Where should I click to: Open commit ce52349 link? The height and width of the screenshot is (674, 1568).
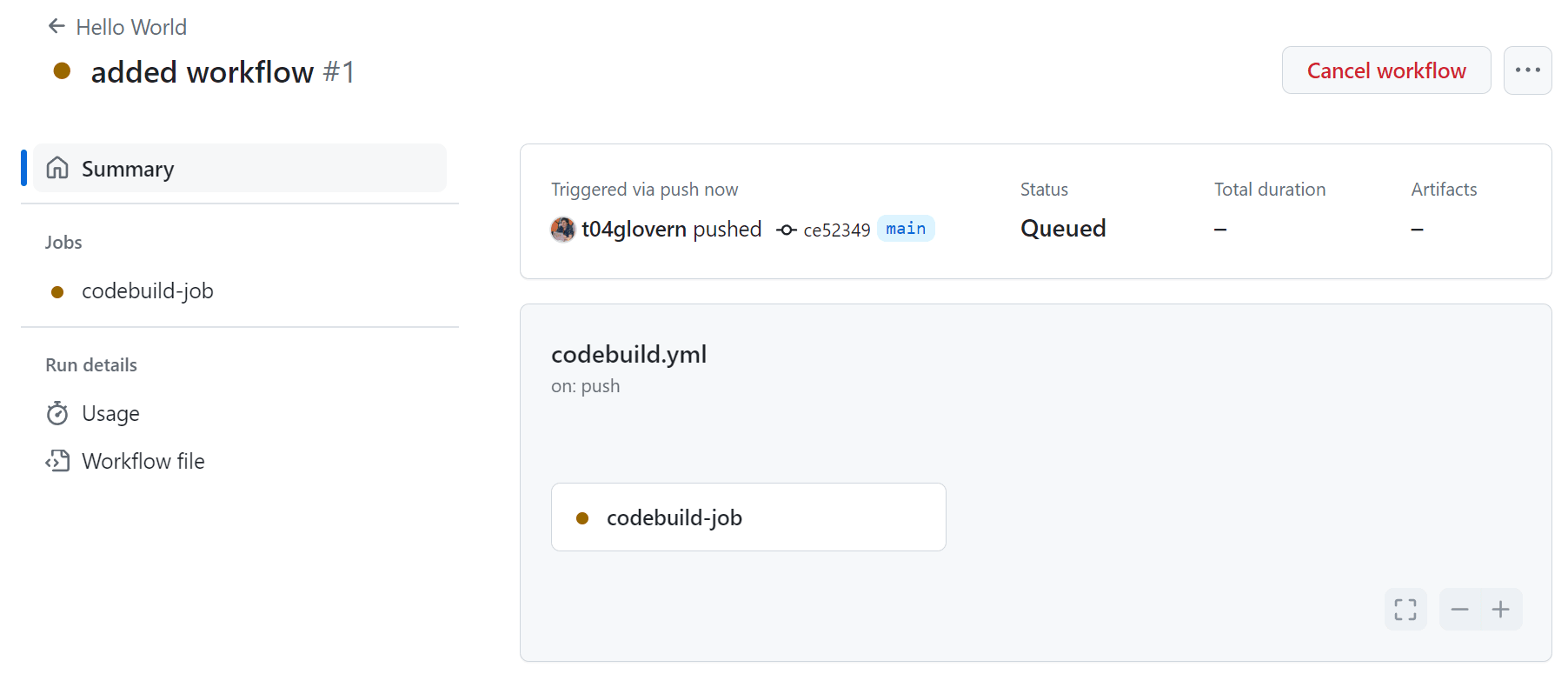point(836,230)
